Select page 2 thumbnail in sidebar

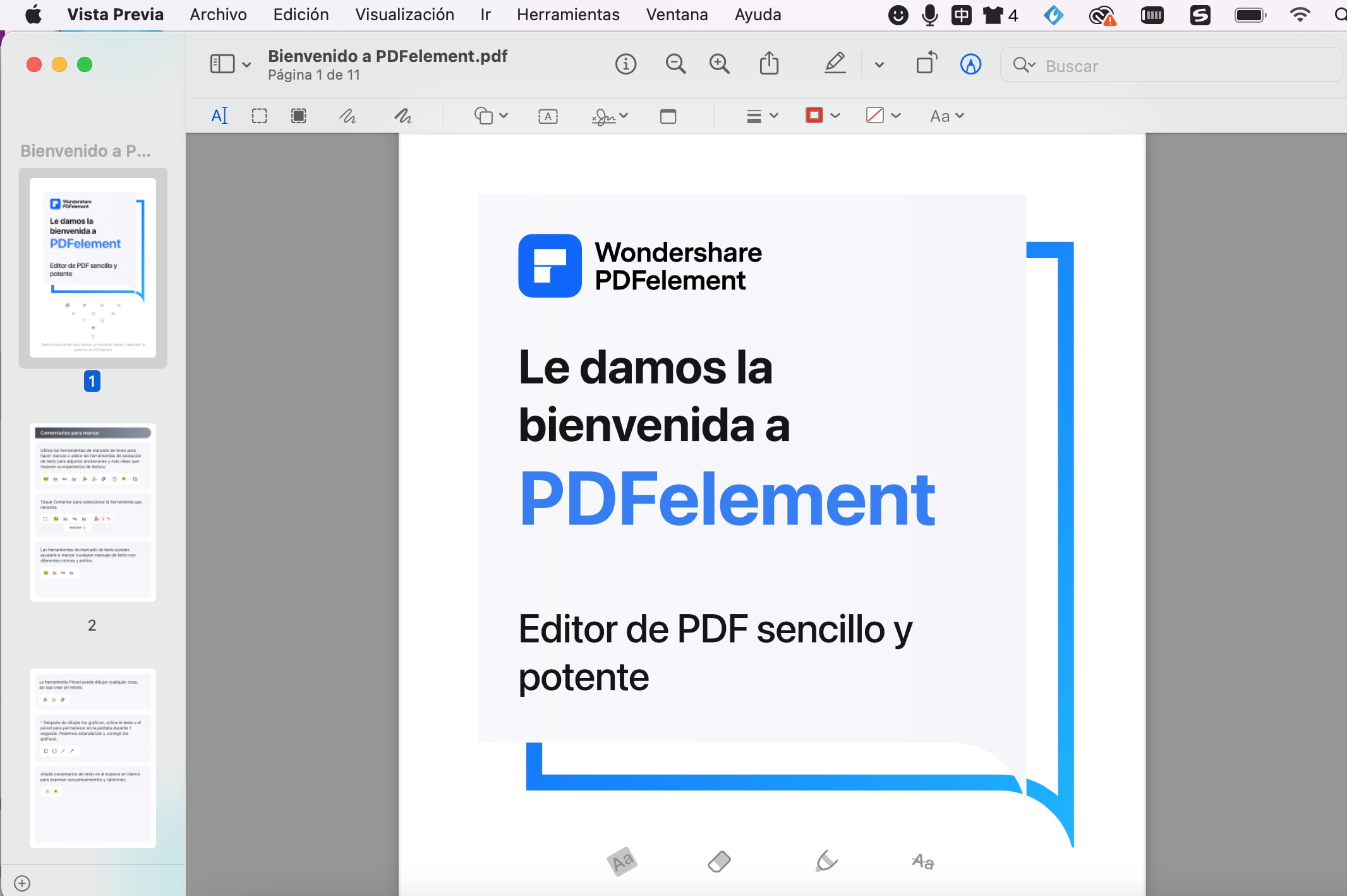[x=93, y=512]
